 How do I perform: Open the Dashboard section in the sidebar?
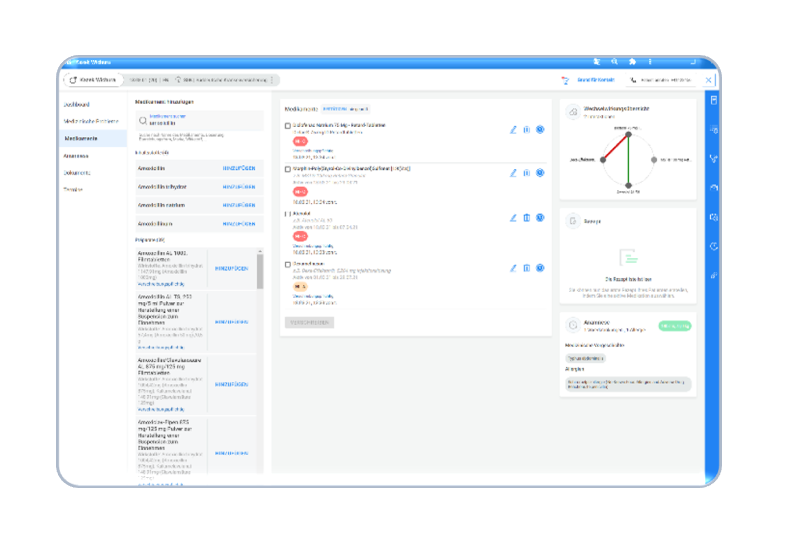pyautogui.click(x=78, y=104)
